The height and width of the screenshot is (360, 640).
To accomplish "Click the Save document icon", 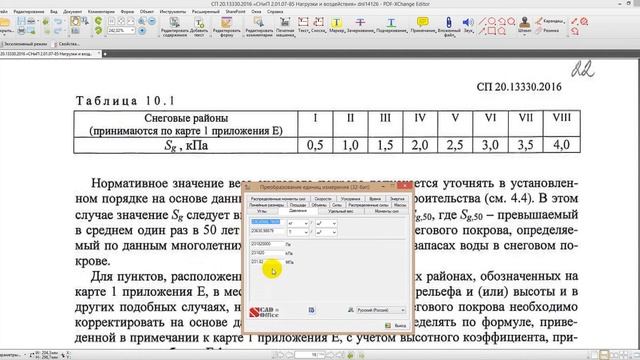I will pyautogui.click(x=21, y=21).
